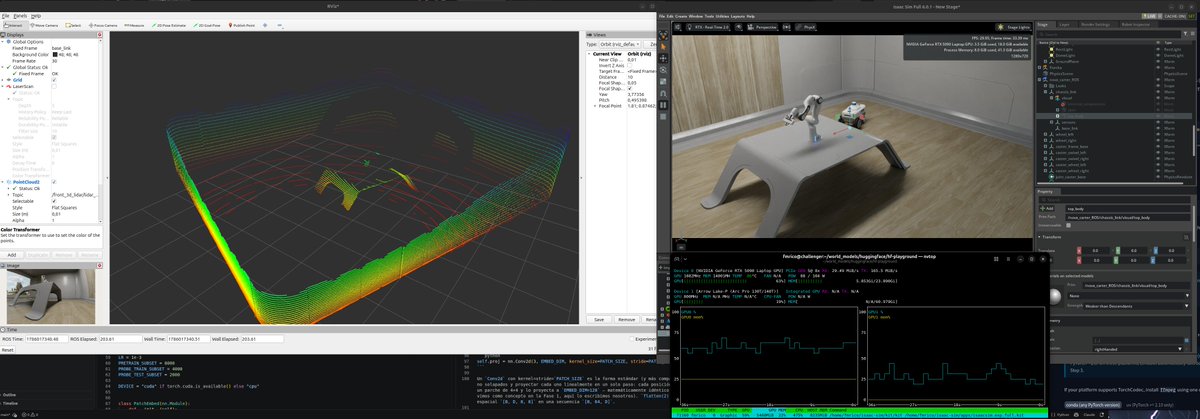Open the RViz Panels menu
The height and width of the screenshot is (419, 1200).
coord(20,16)
